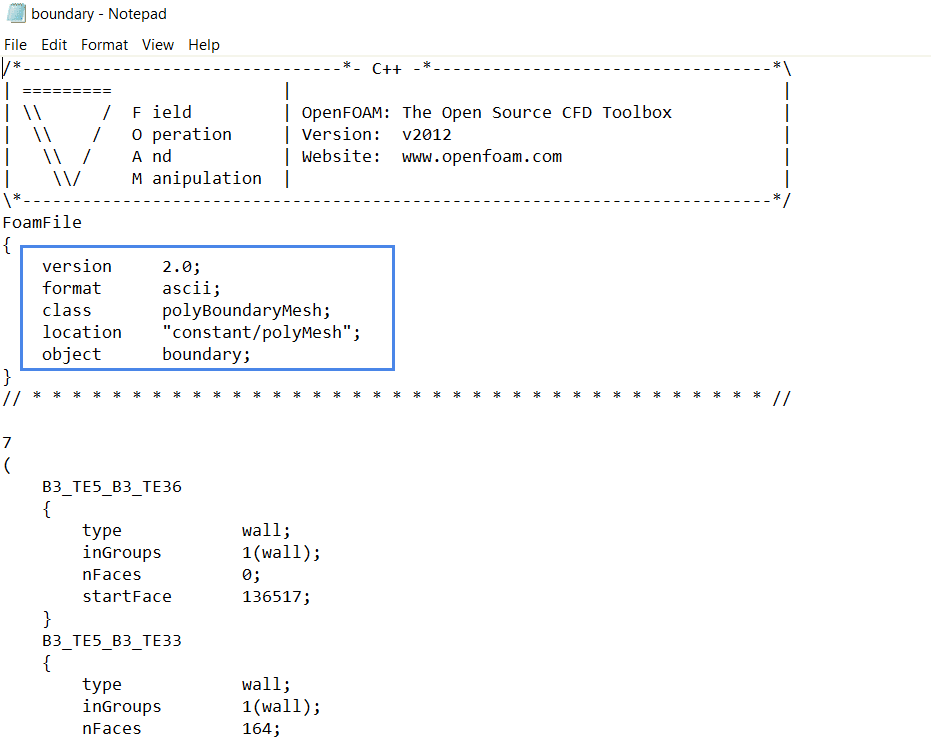Click the FoamFile keyword line
931x742 pixels.
42,223
